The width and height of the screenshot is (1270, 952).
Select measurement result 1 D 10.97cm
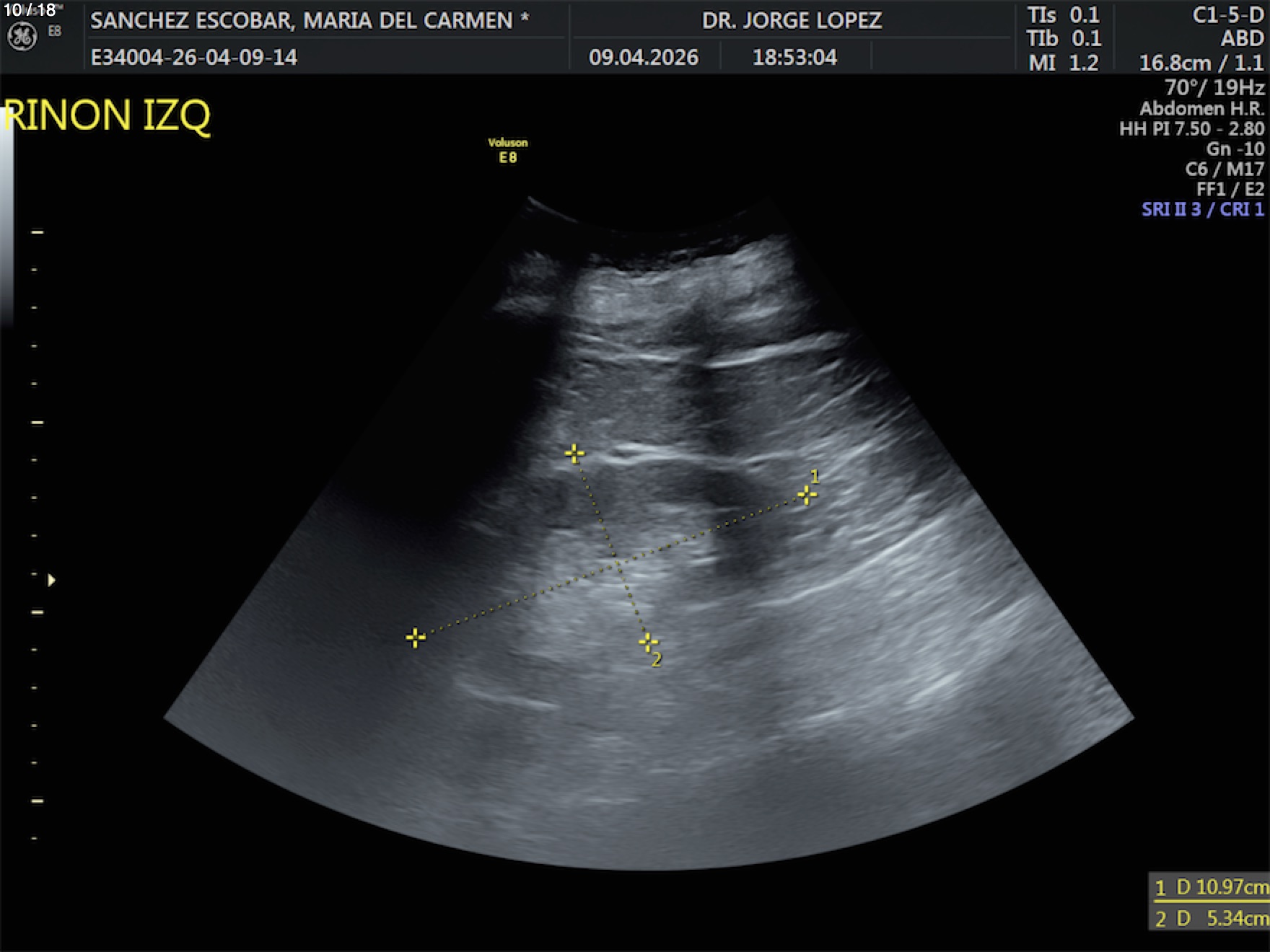[x=1210, y=887]
